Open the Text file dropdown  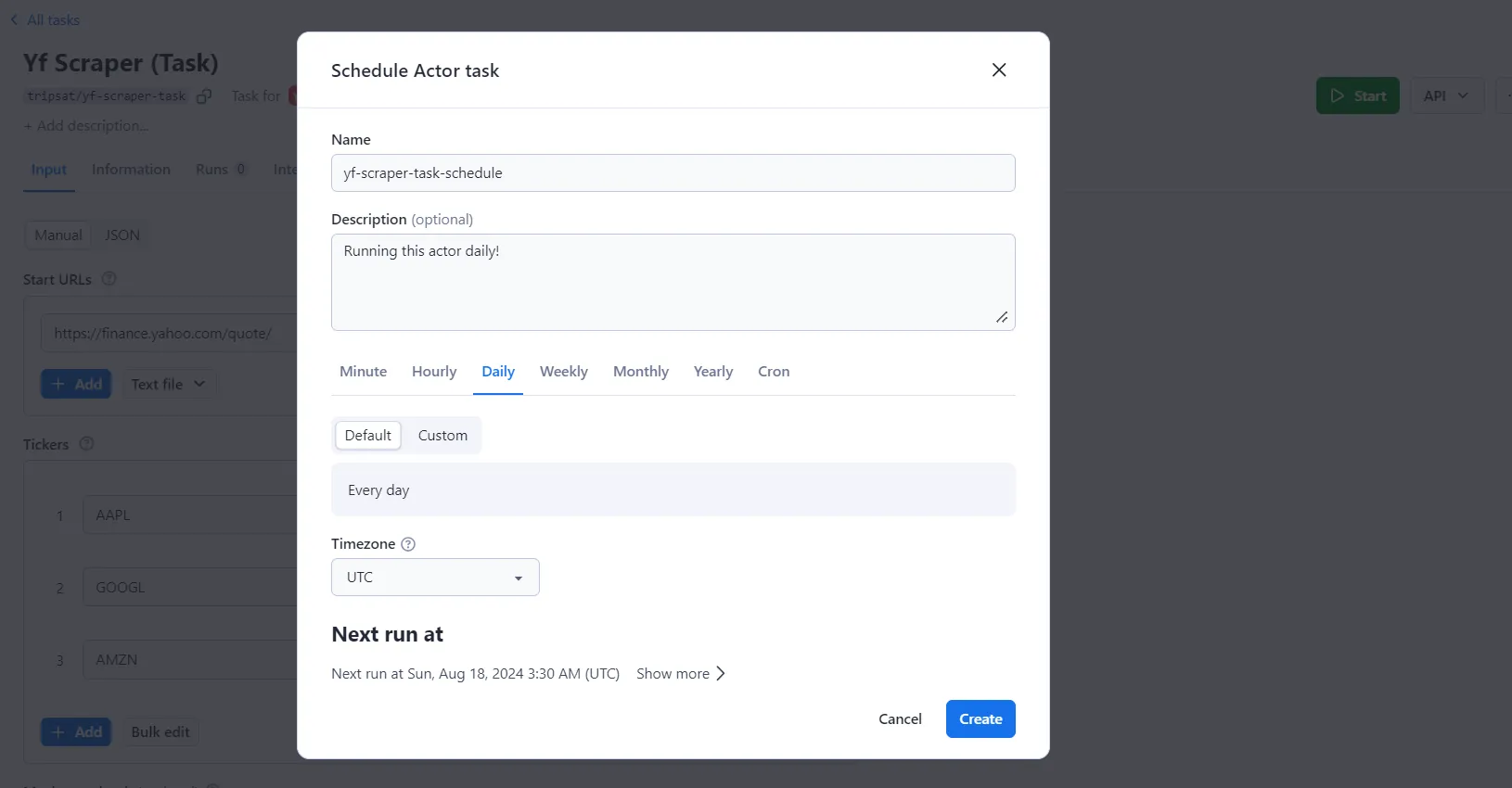pos(168,384)
